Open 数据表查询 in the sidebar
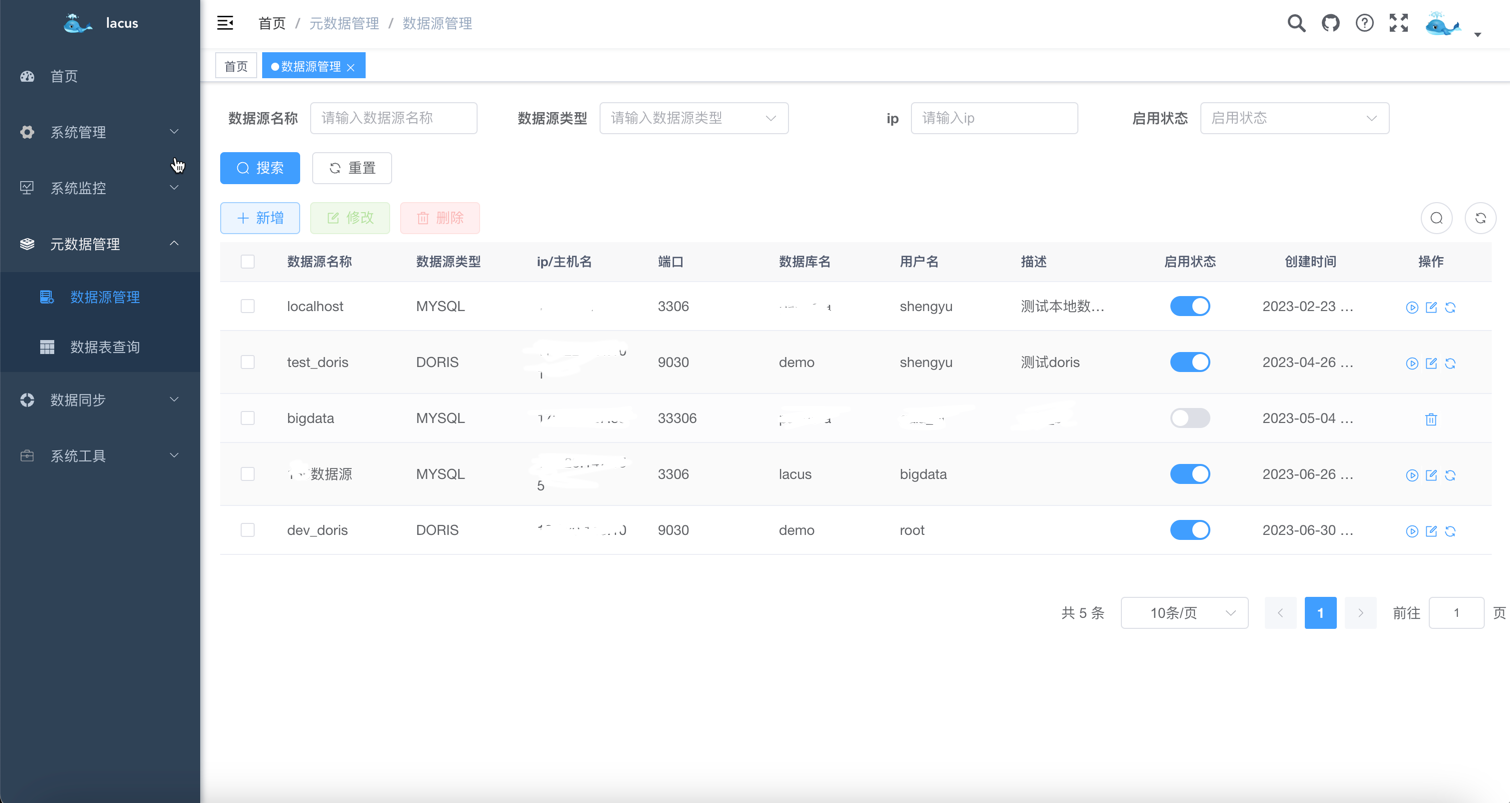This screenshot has width=1510, height=803. (100, 347)
